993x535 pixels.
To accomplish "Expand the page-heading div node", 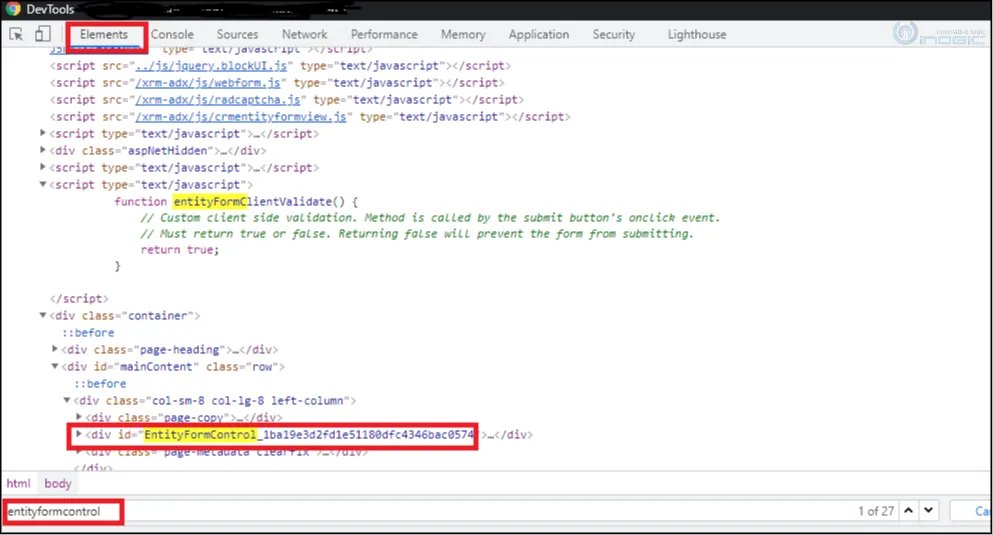I will (x=55, y=349).
